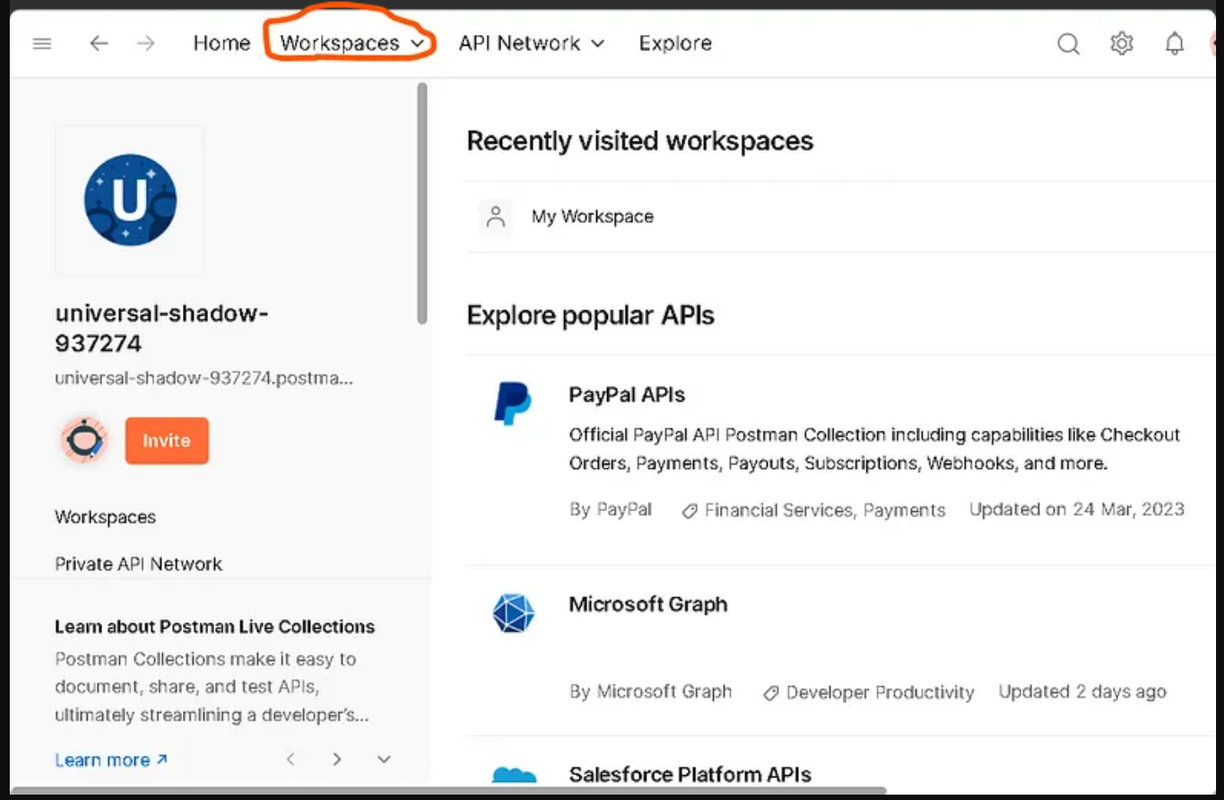1224x800 pixels.
Task: Open the Workspaces dropdown in top bar
Action: click(x=352, y=43)
